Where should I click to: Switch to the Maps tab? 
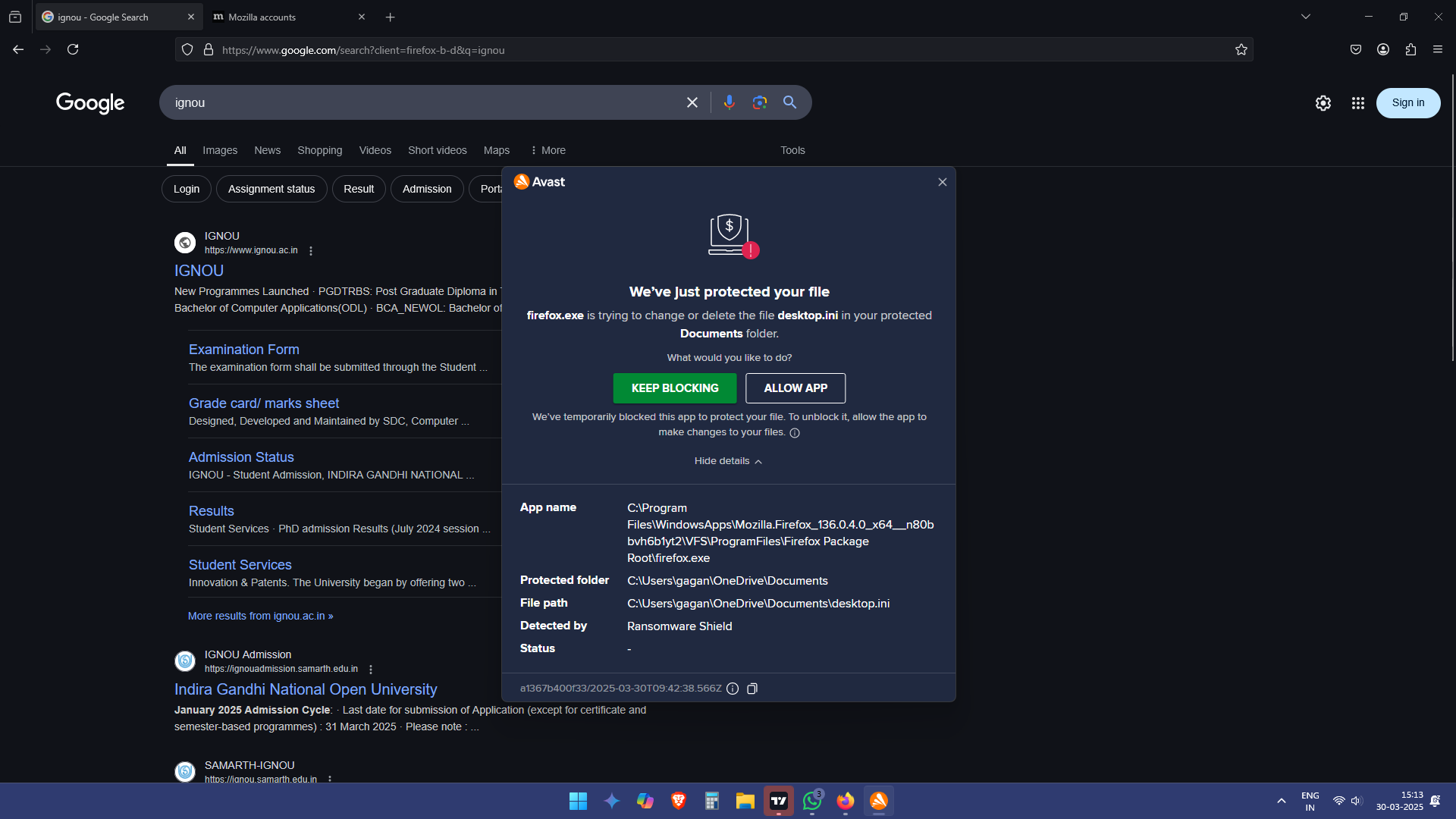(497, 150)
